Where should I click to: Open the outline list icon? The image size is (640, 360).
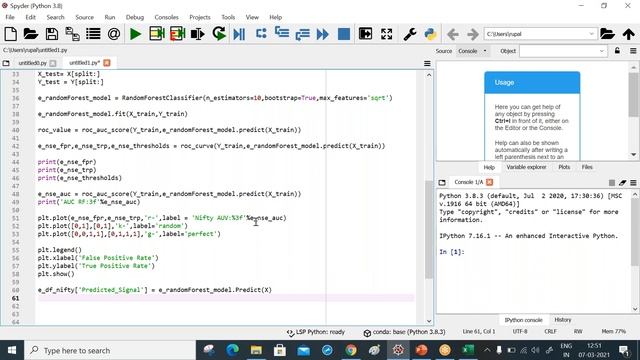(x=93, y=34)
